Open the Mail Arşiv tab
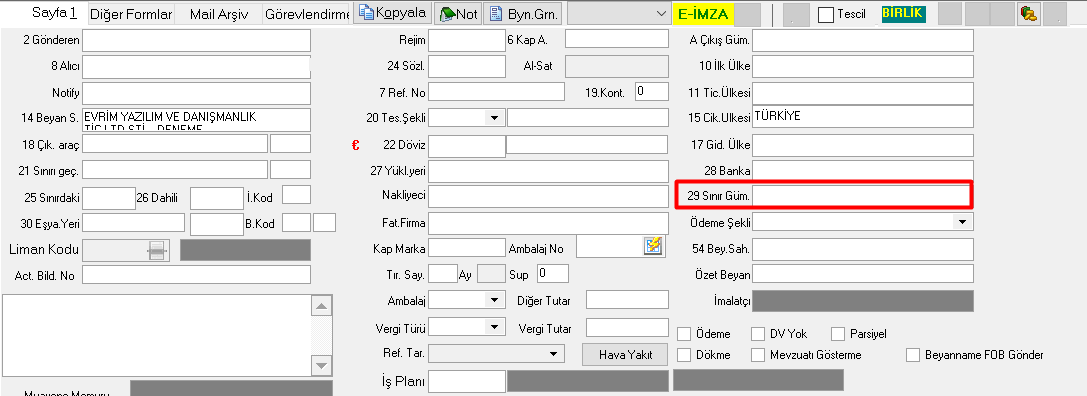1087x396 pixels. click(218, 14)
